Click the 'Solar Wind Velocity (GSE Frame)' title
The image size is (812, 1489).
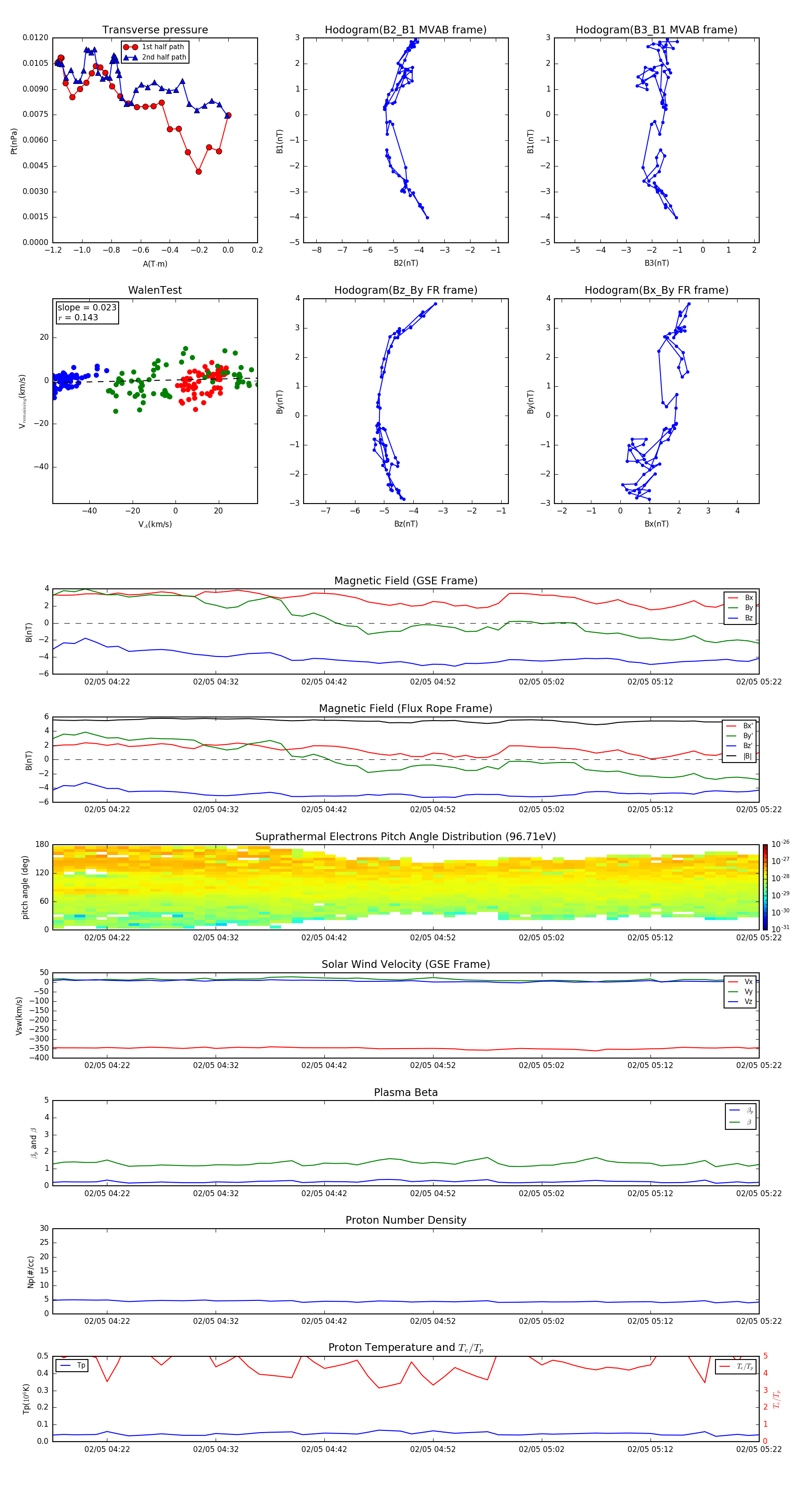click(406, 964)
